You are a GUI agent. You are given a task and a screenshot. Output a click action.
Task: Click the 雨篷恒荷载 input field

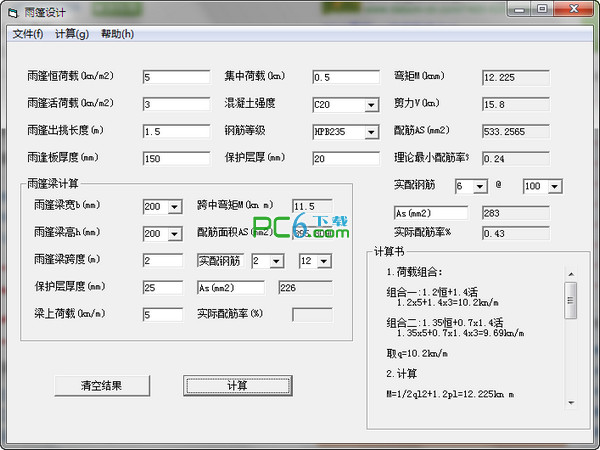[x=176, y=77]
